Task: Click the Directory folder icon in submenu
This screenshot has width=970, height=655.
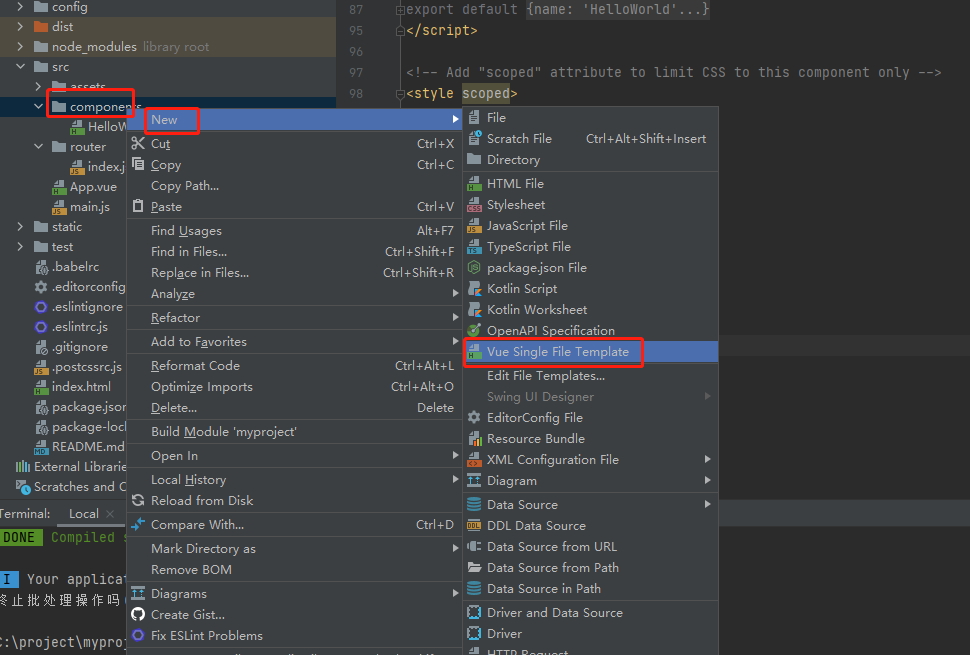Action: pyautogui.click(x=474, y=160)
